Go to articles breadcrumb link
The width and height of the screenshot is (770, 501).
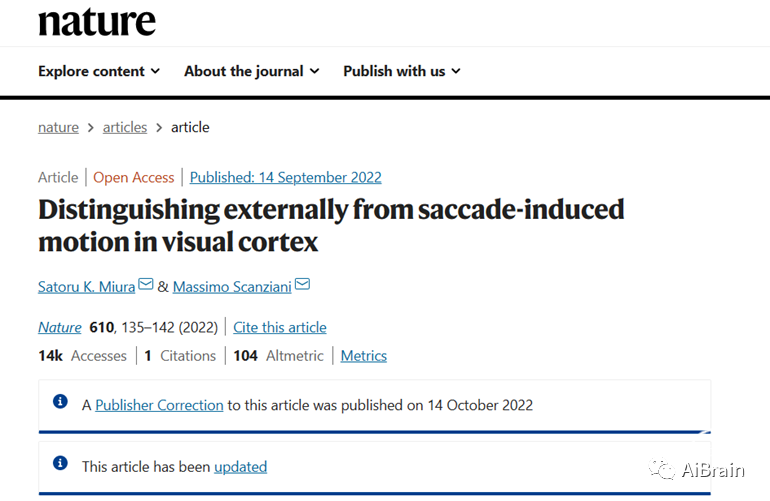[x=125, y=127]
